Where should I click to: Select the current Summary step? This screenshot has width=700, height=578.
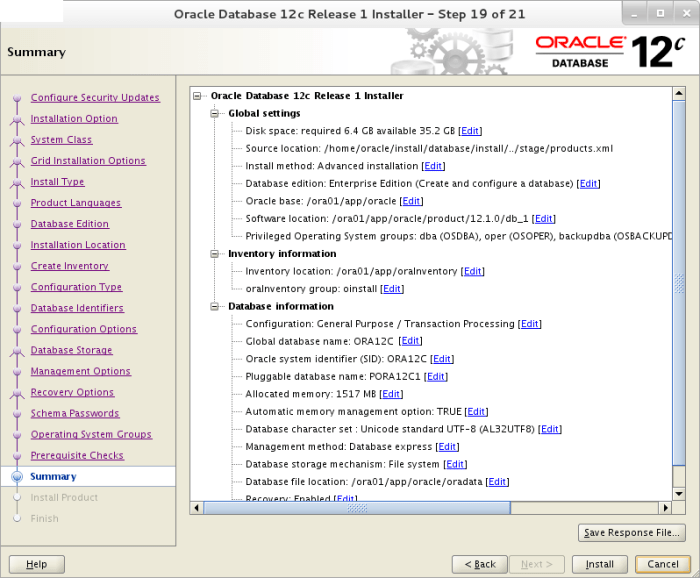pyautogui.click(x=53, y=476)
